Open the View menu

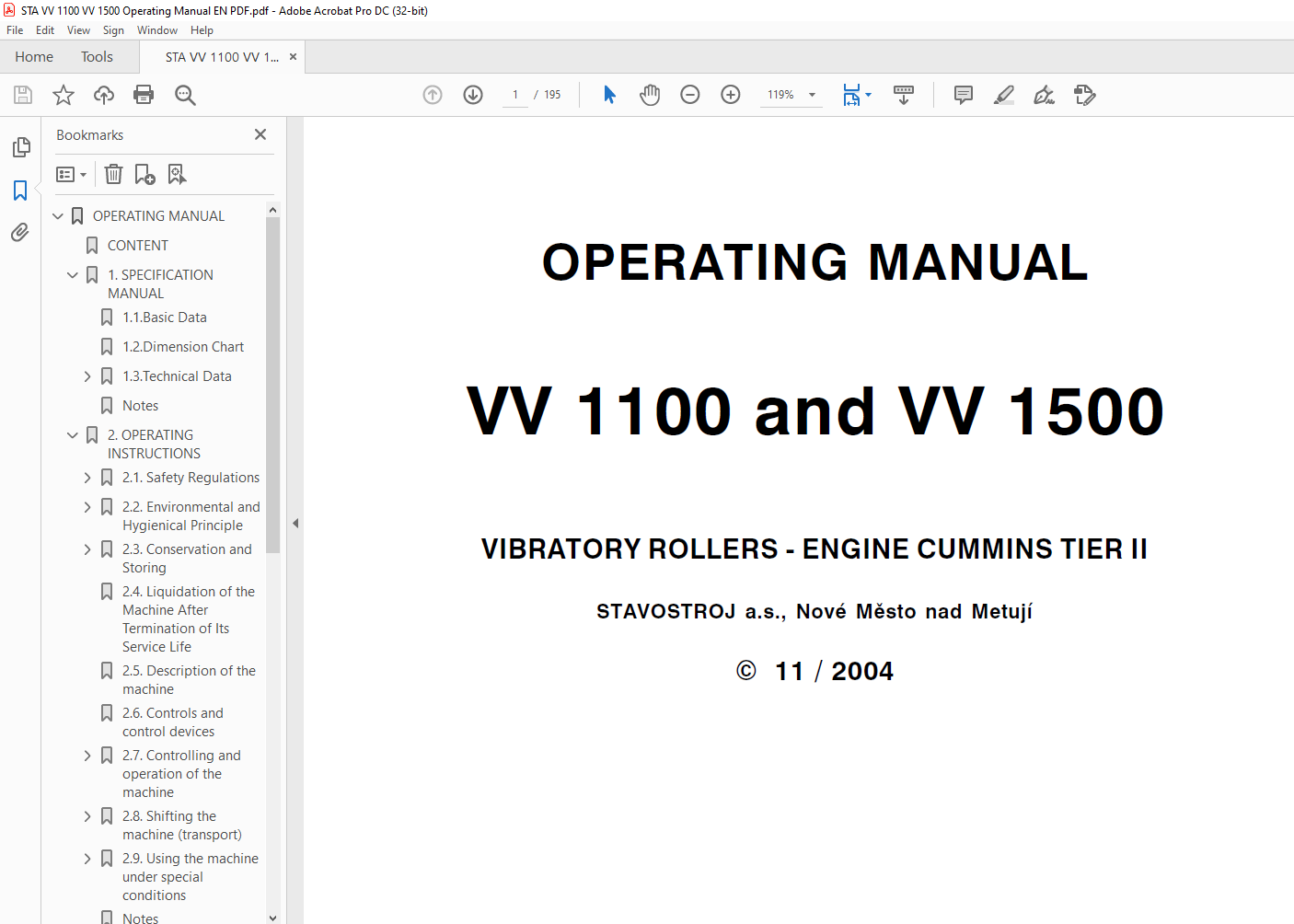[78, 30]
